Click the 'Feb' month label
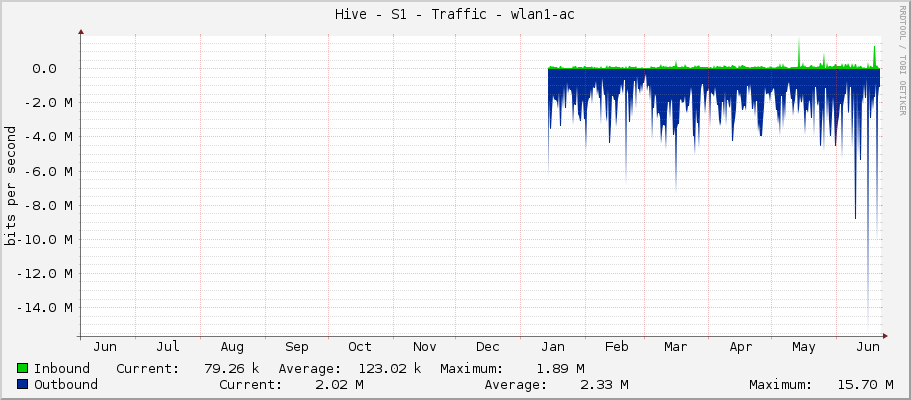The image size is (911, 400). tap(616, 347)
